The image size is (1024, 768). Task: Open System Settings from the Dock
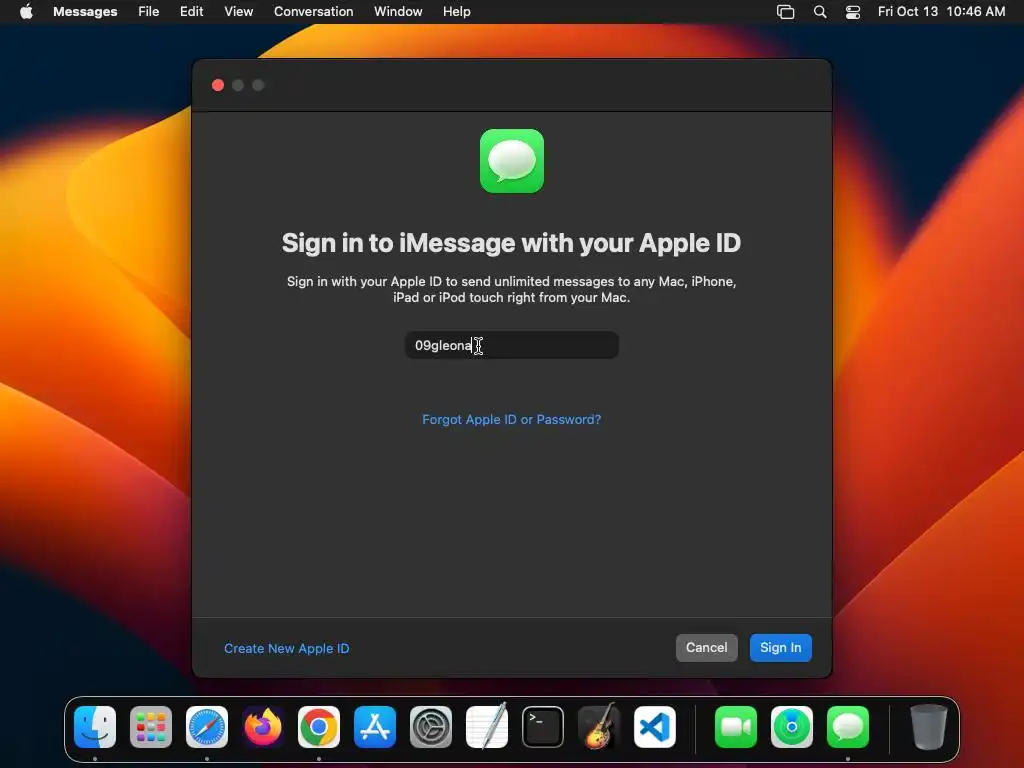(431, 726)
